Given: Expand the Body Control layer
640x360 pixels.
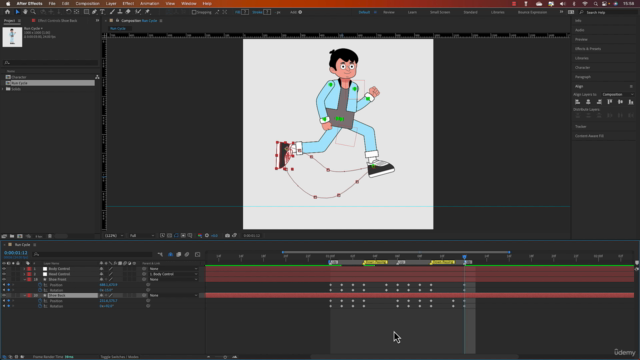Looking at the screenshot, I should 24,269.
